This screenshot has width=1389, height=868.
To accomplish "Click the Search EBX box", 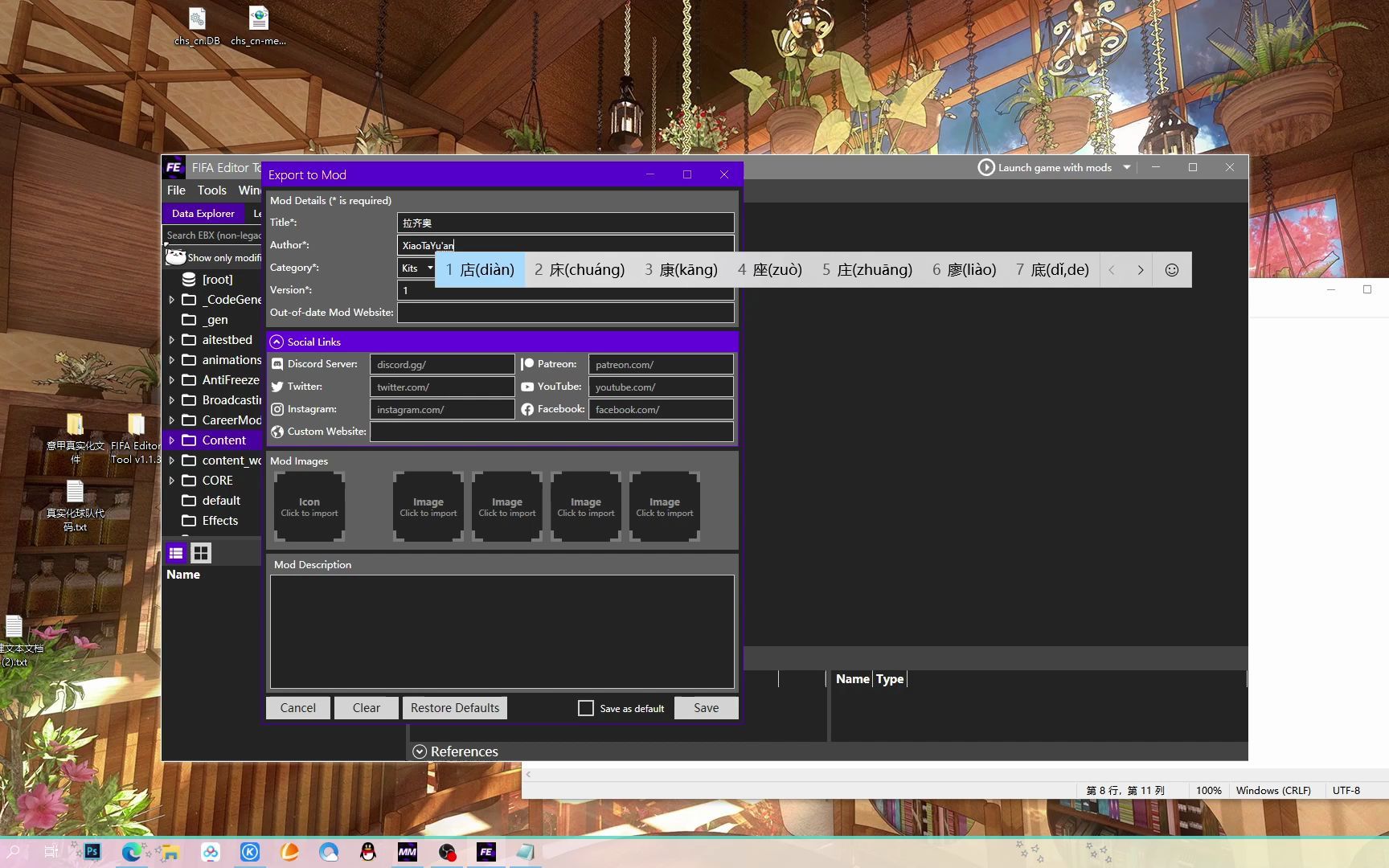I will pyautogui.click(x=213, y=235).
